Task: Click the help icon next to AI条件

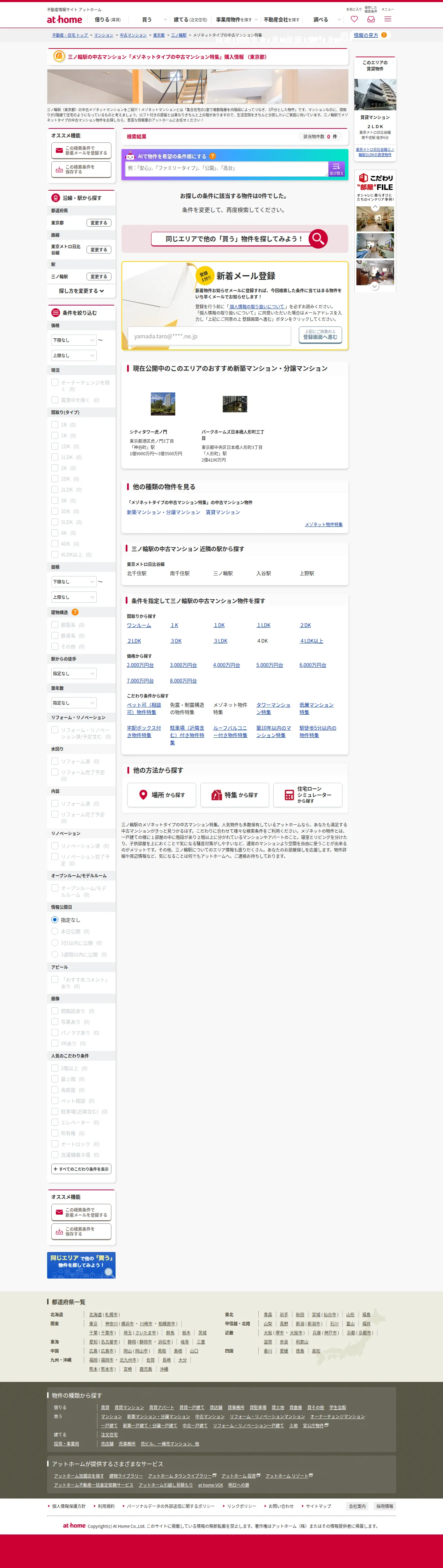Action: click(212, 156)
